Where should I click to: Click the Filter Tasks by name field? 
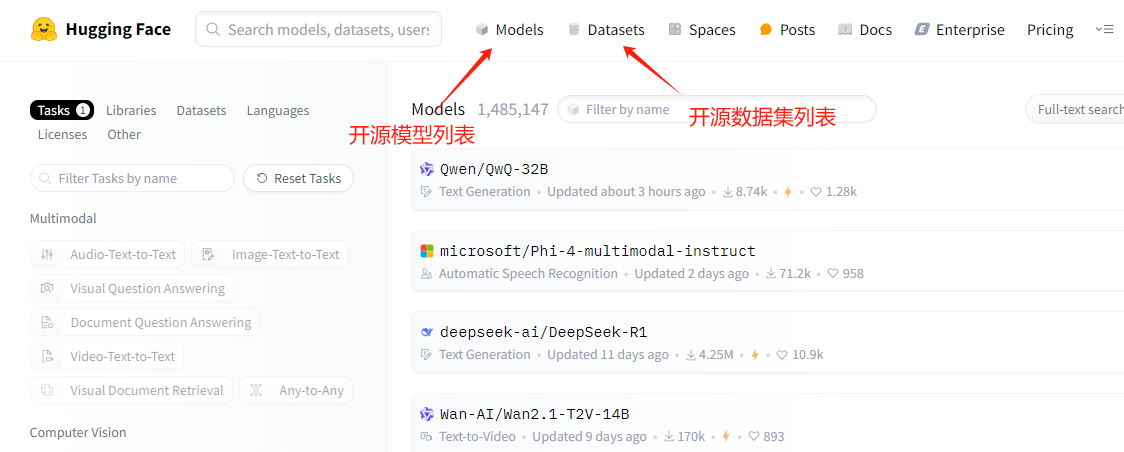coord(133,178)
